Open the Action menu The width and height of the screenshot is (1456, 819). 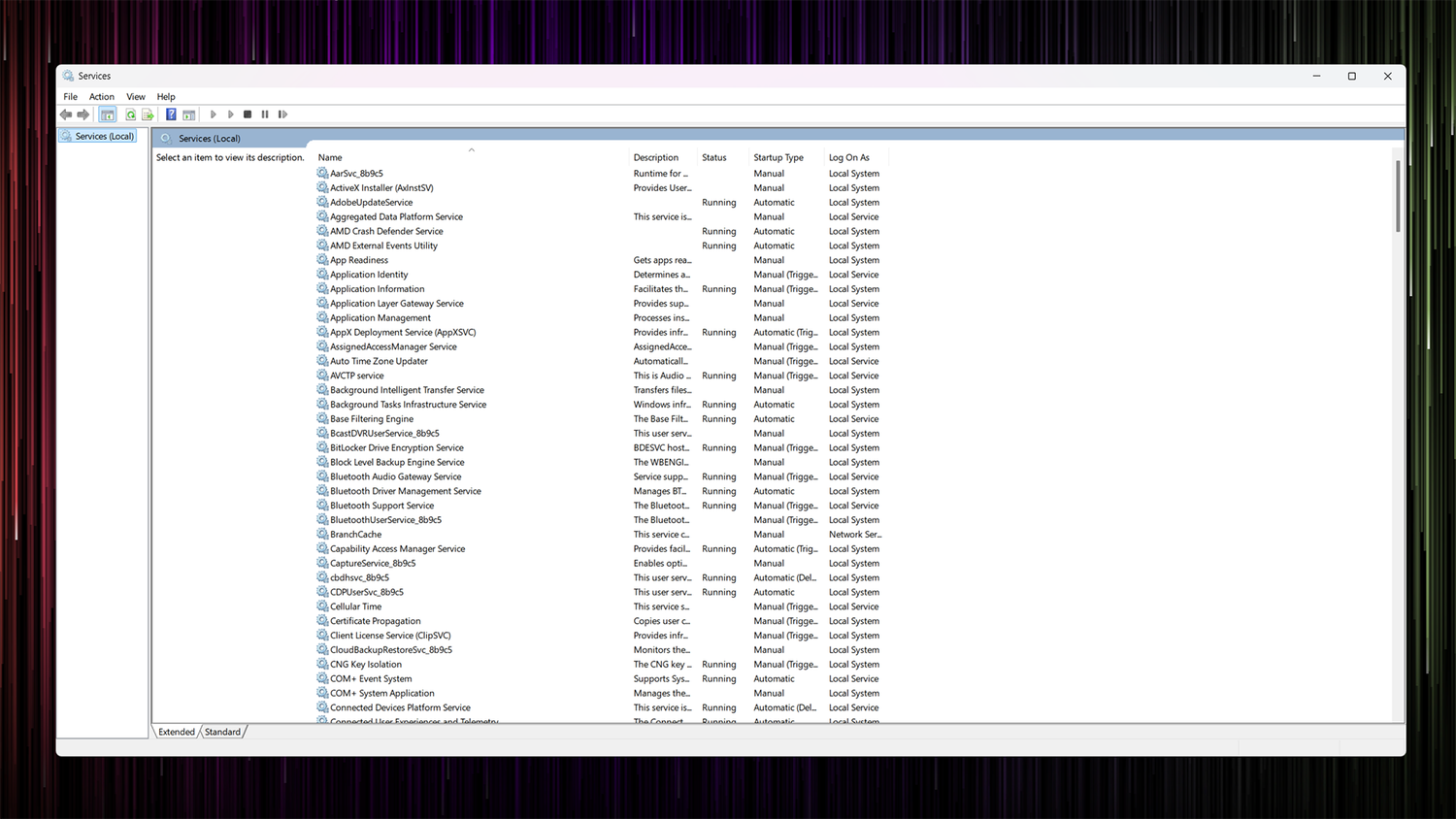pos(102,97)
